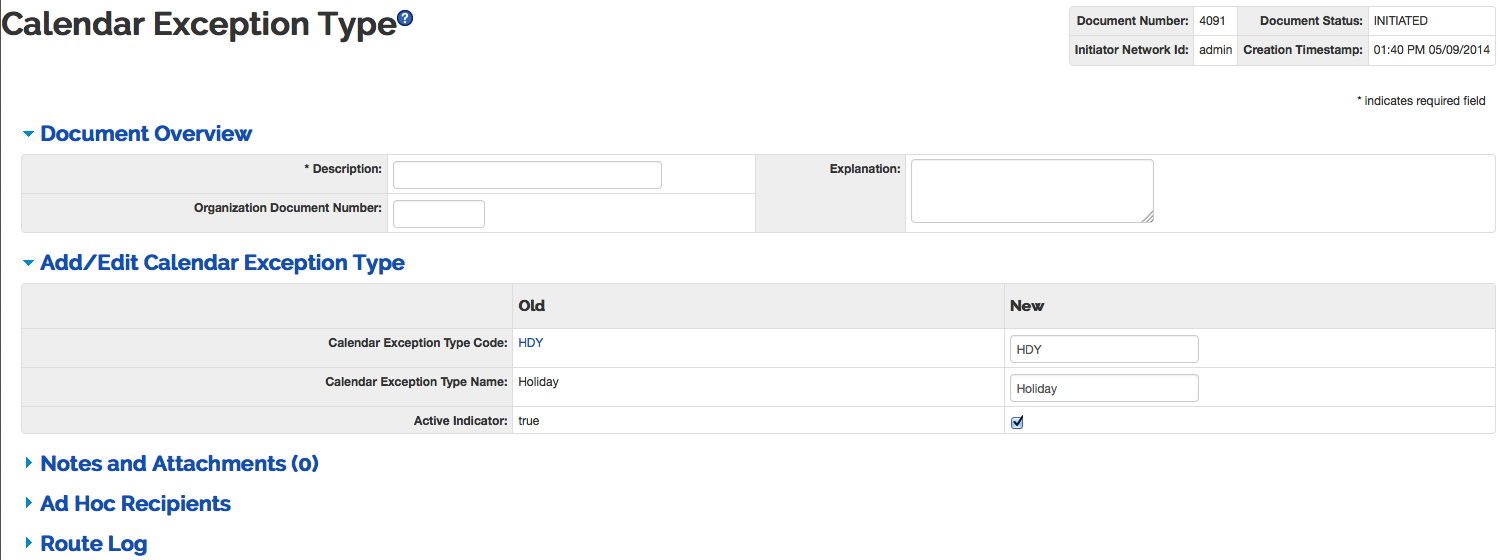Expand the Route Log arrow

pyautogui.click(x=28, y=544)
